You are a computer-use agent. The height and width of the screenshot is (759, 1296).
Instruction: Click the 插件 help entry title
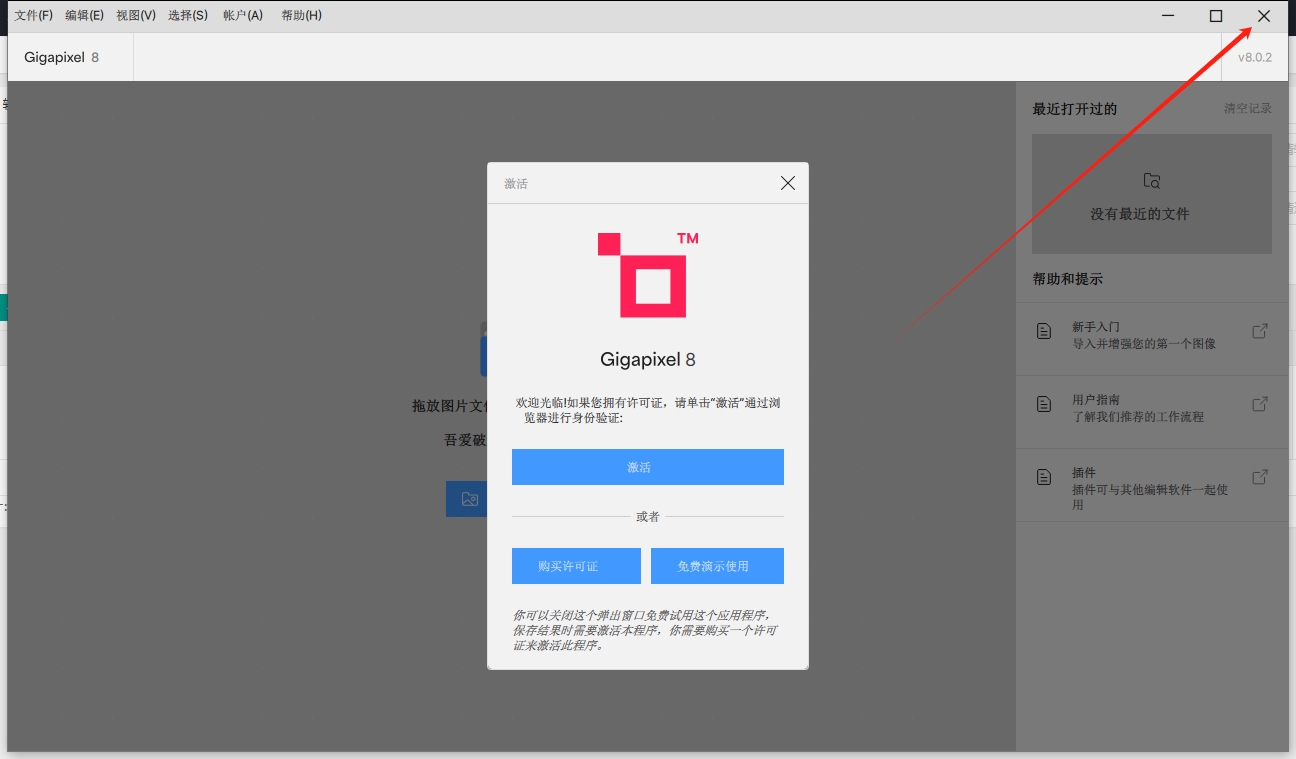tap(1084, 473)
